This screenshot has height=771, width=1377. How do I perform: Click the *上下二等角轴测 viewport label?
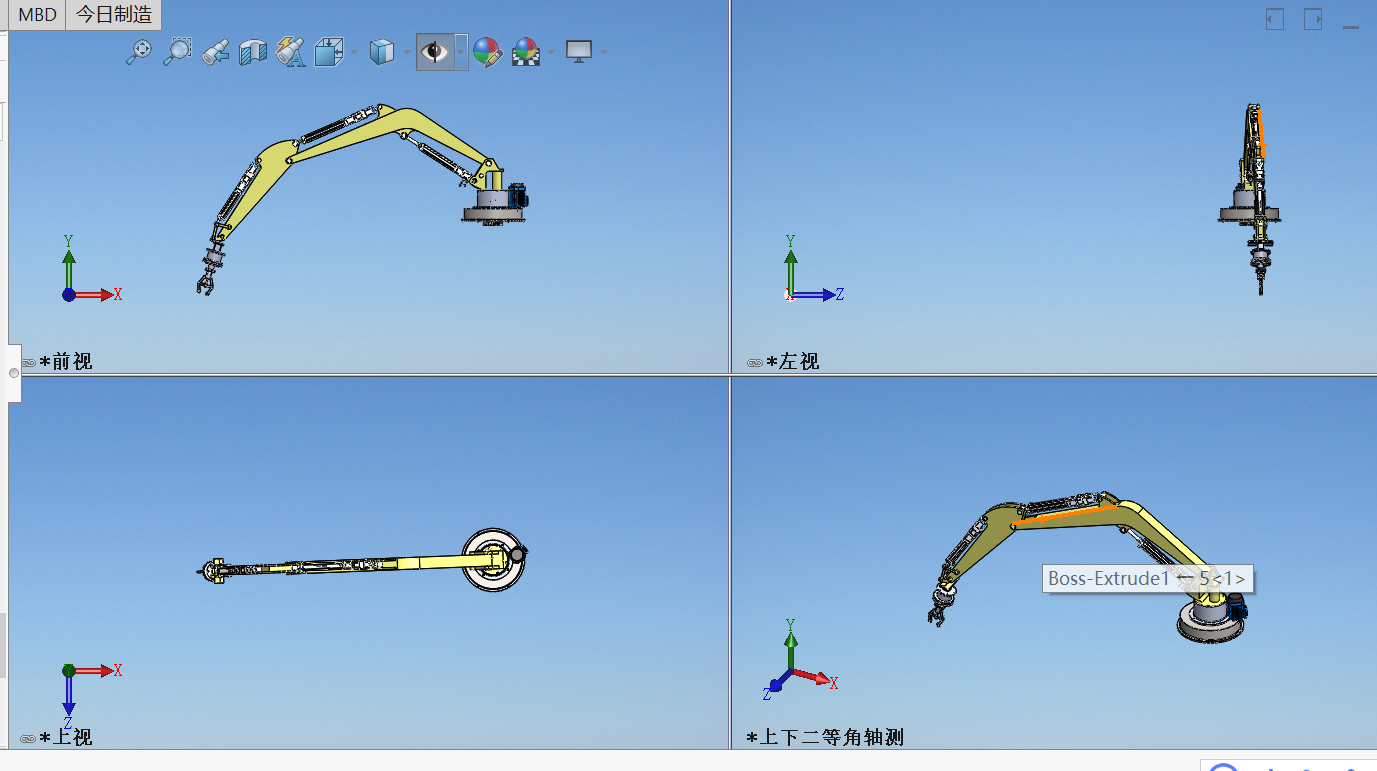coord(825,738)
